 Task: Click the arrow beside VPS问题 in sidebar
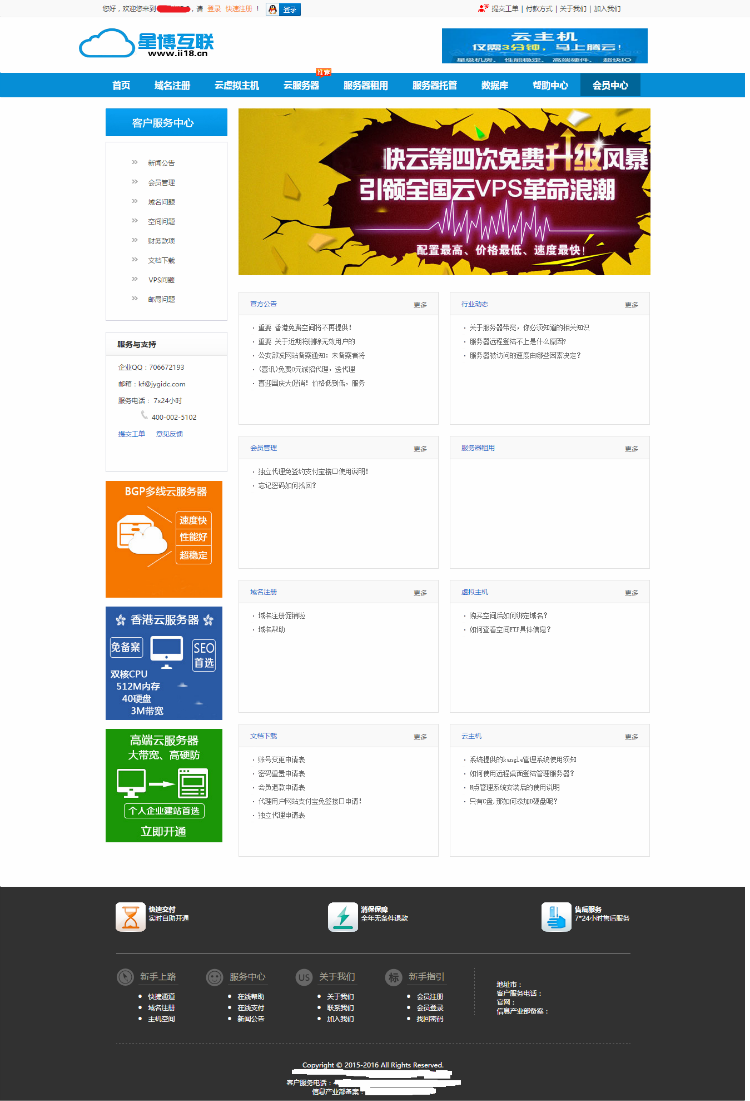[134, 279]
